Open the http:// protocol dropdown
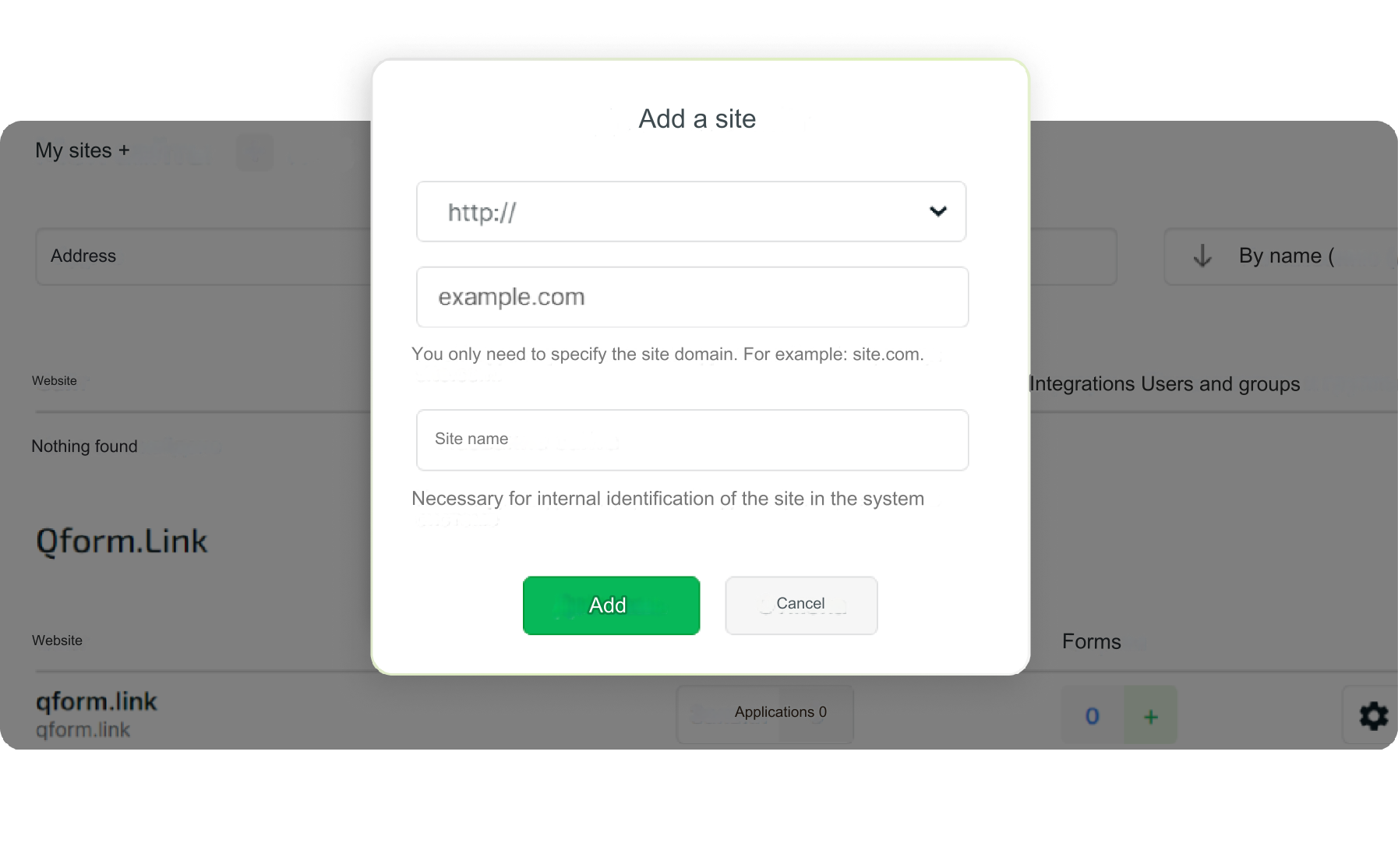 click(691, 212)
